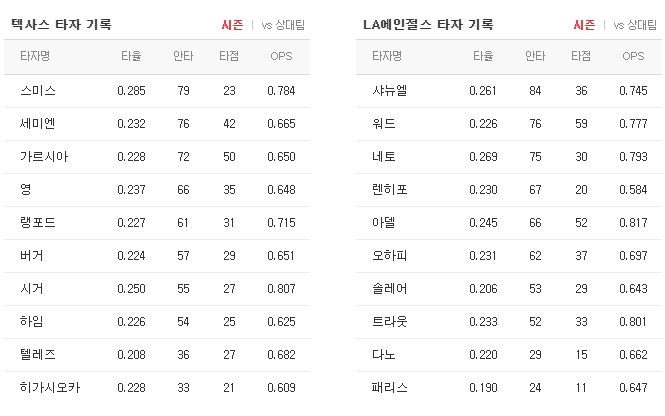The width and height of the screenshot is (665, 416).
Task: Select batter 랭포드
Action: 38,223
